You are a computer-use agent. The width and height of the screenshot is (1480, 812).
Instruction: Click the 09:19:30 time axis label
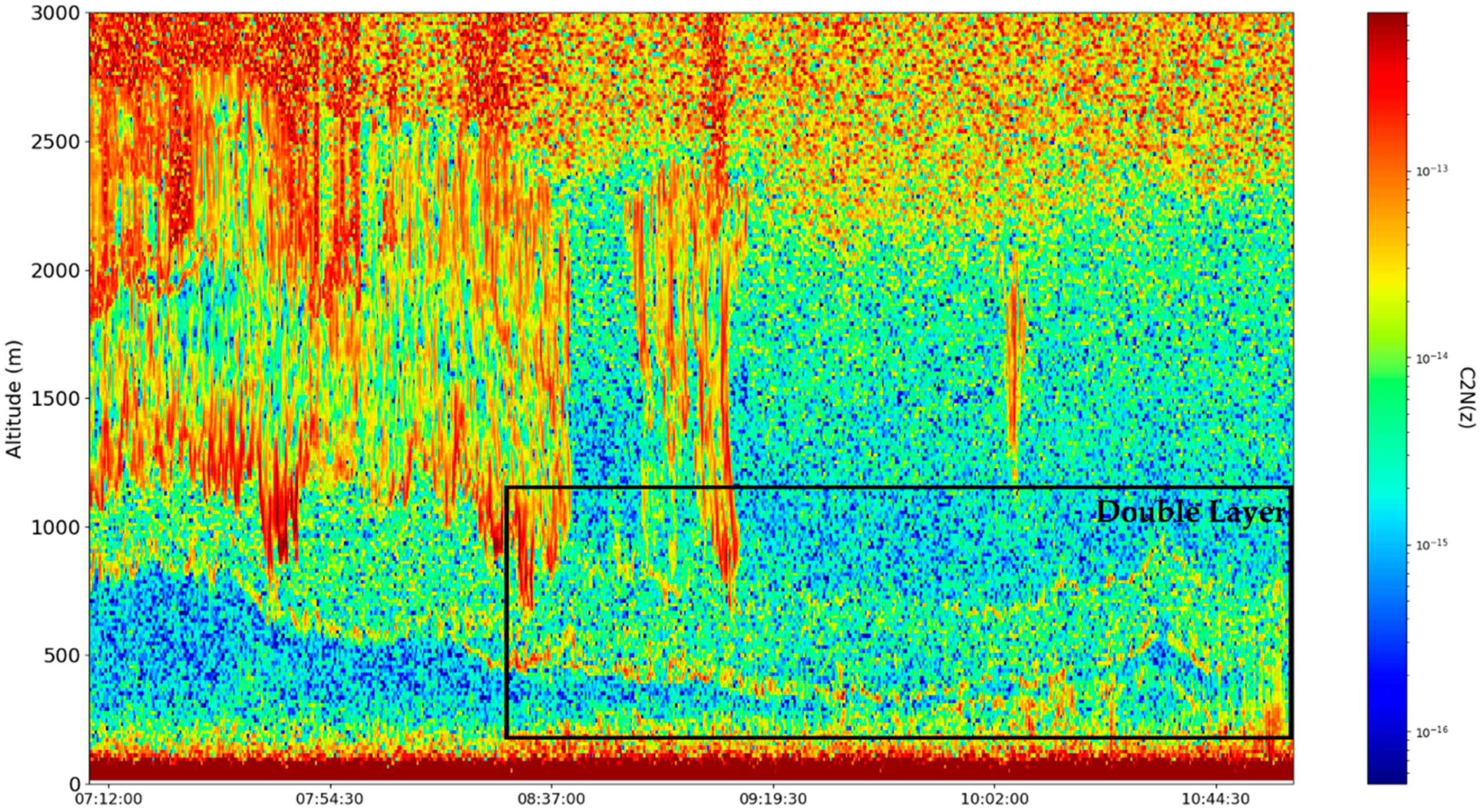tap(774, 799)
